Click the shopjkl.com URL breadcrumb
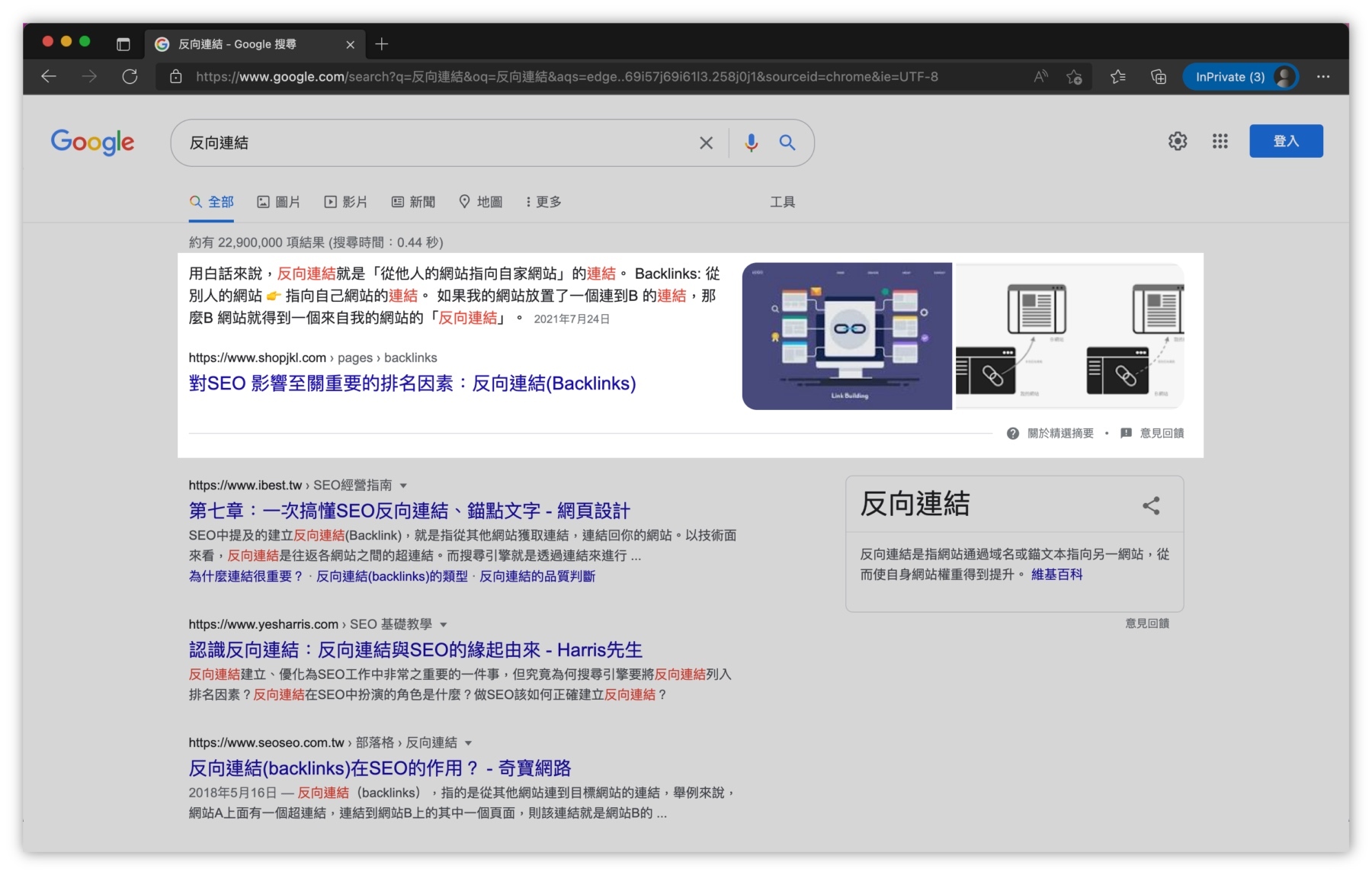The height and width of the screenshot is (875, 1372). (313, 357)
